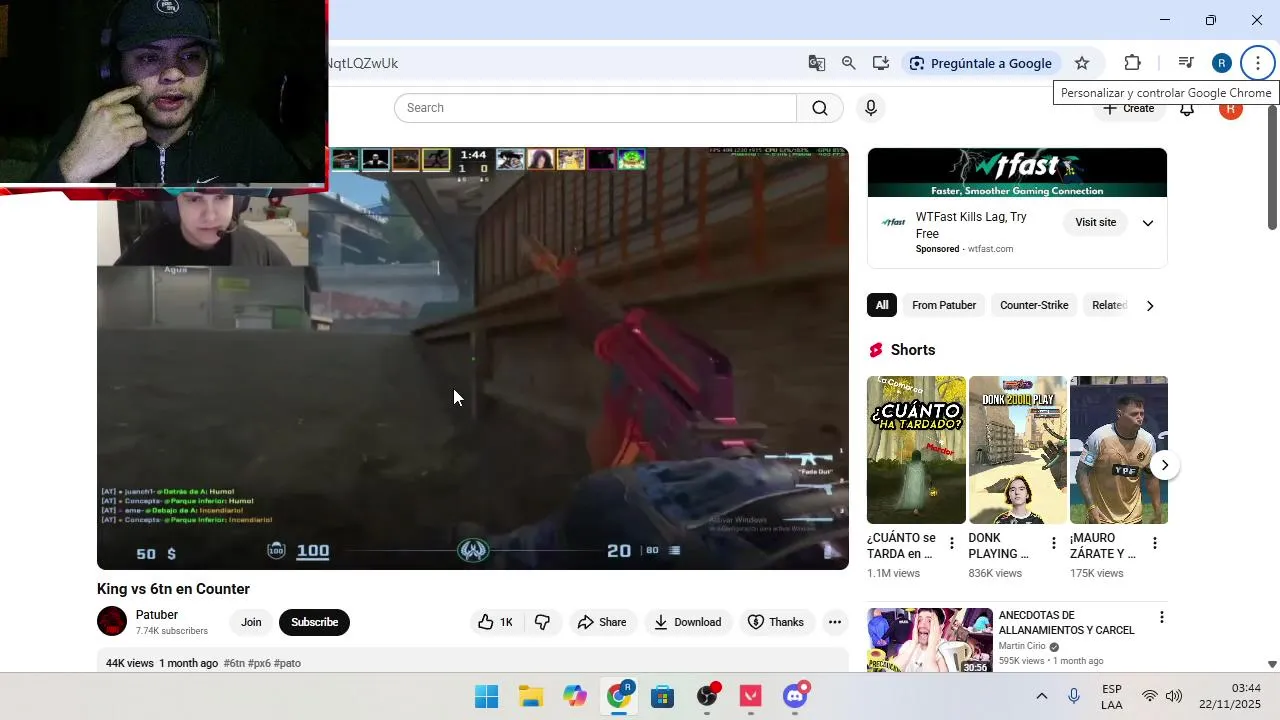1280x720 pixels.
Task: Click Visit site ad button
Action: tap(1095, 223)
